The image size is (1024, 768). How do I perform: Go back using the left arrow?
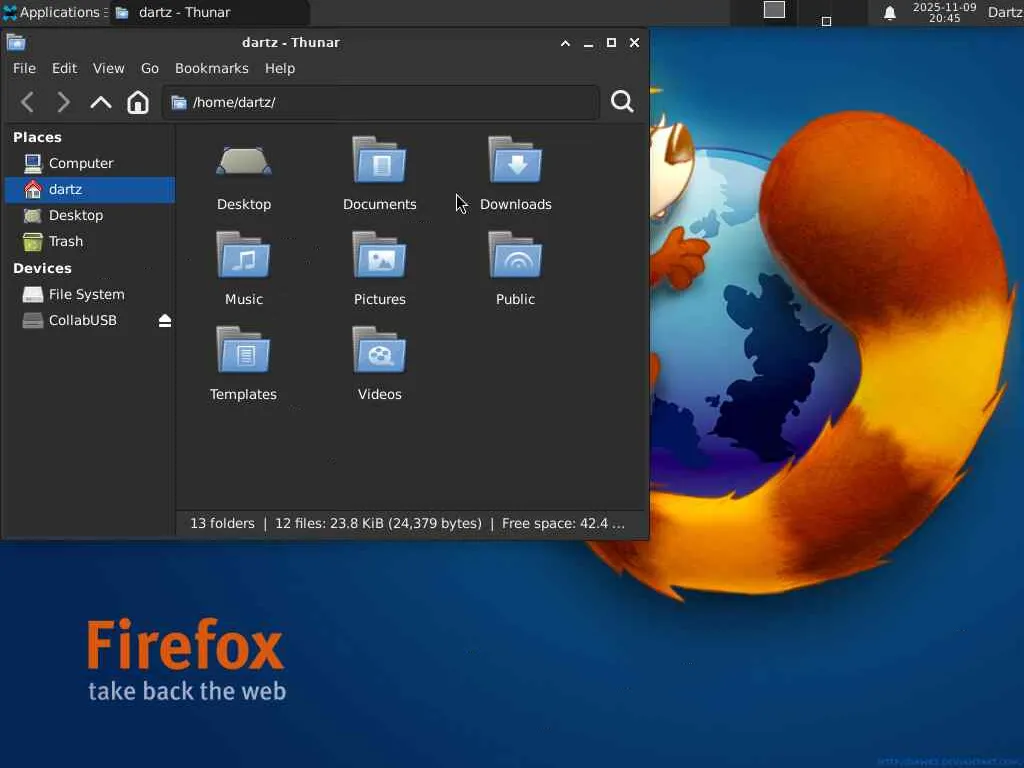27,102
